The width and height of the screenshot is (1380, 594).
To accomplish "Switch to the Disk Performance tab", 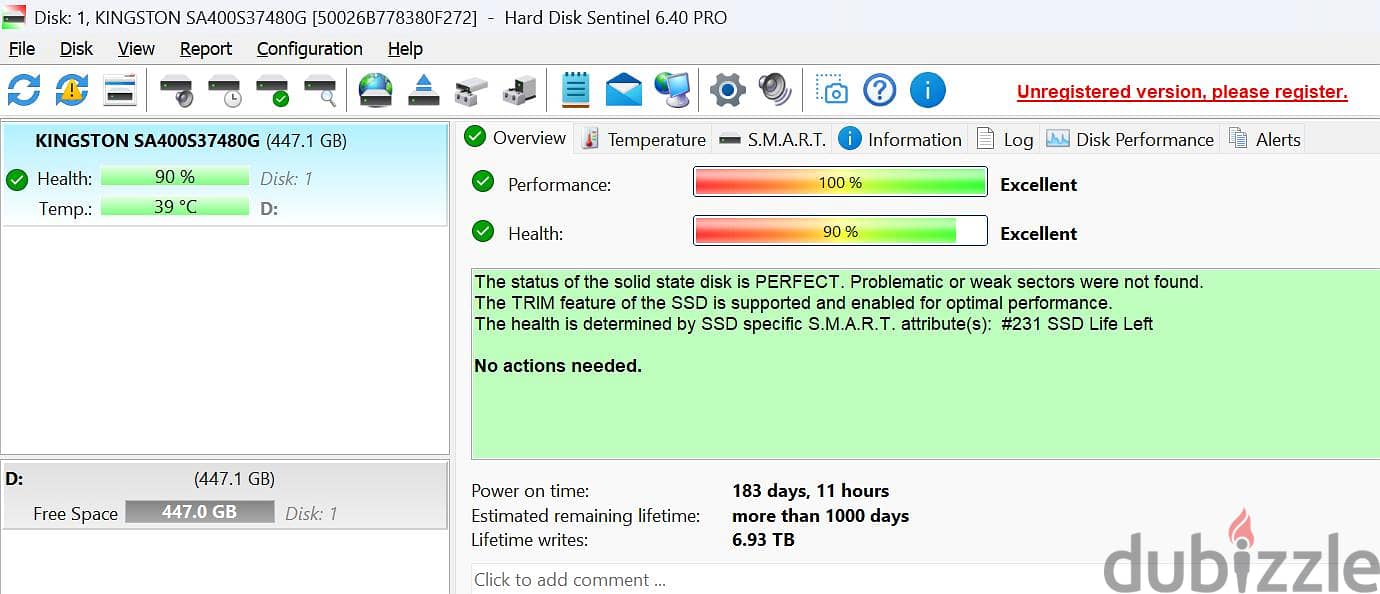I will (1130, 139).
